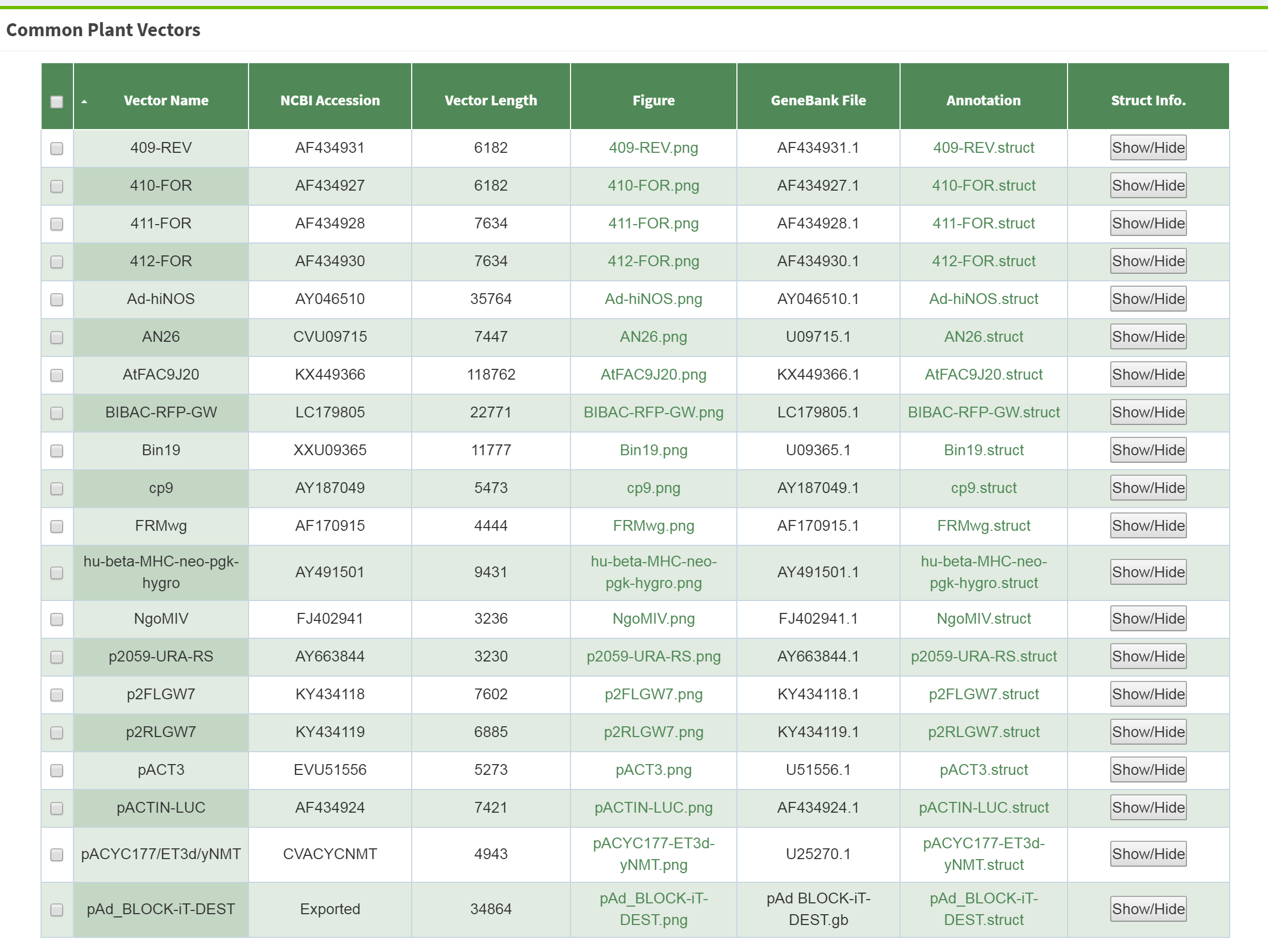The height and width of the screenshot is (952, 1268).
Task: Select the checkbox for the AN26 vector
Action: coord(57,337)
